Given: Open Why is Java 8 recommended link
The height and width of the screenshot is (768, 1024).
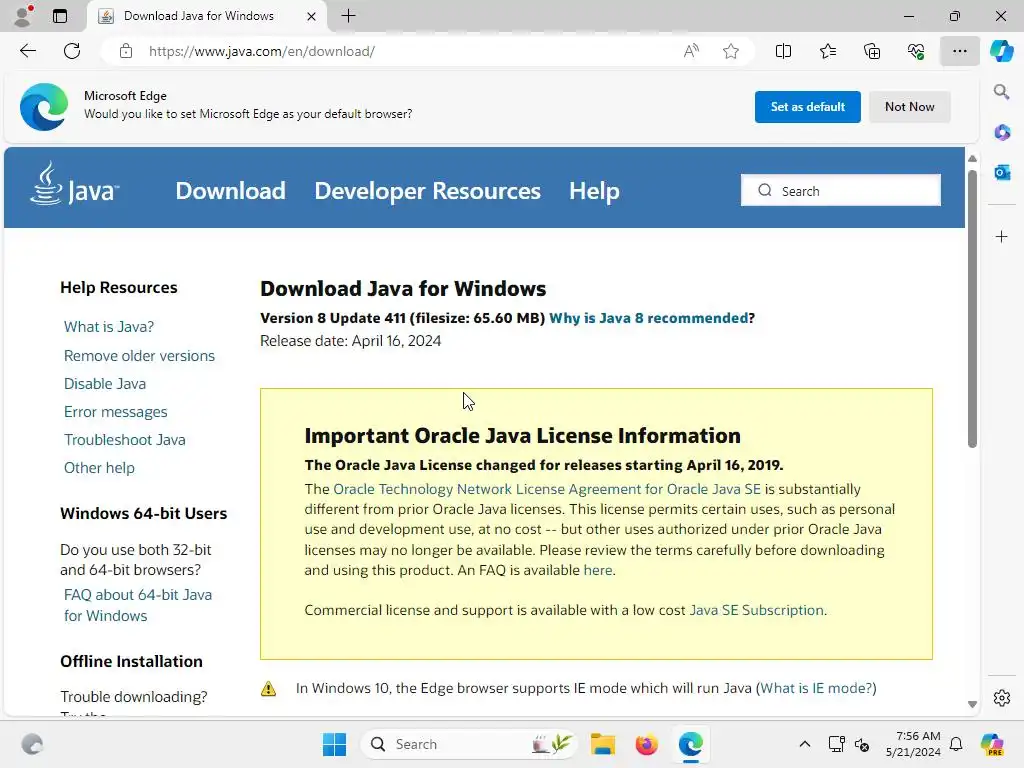Looking at the screenshot, I should (648, 318).
